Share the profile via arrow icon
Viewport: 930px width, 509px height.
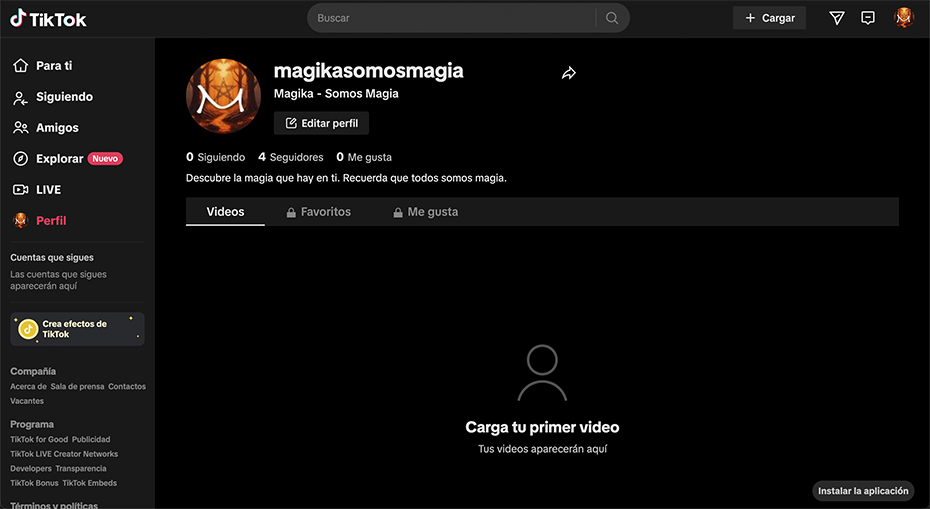pyautogui.click(x=569, y=73)
